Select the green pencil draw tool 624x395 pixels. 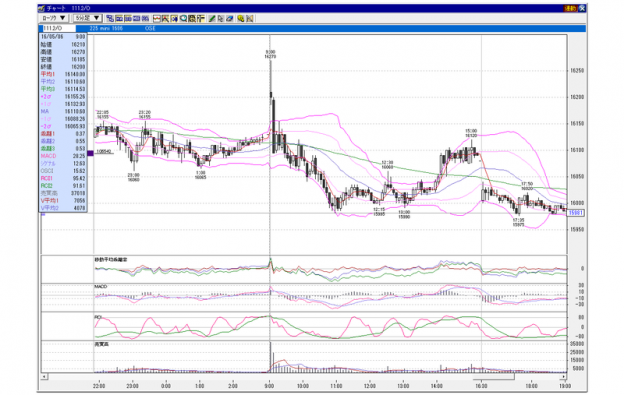[x=212, y=18]
